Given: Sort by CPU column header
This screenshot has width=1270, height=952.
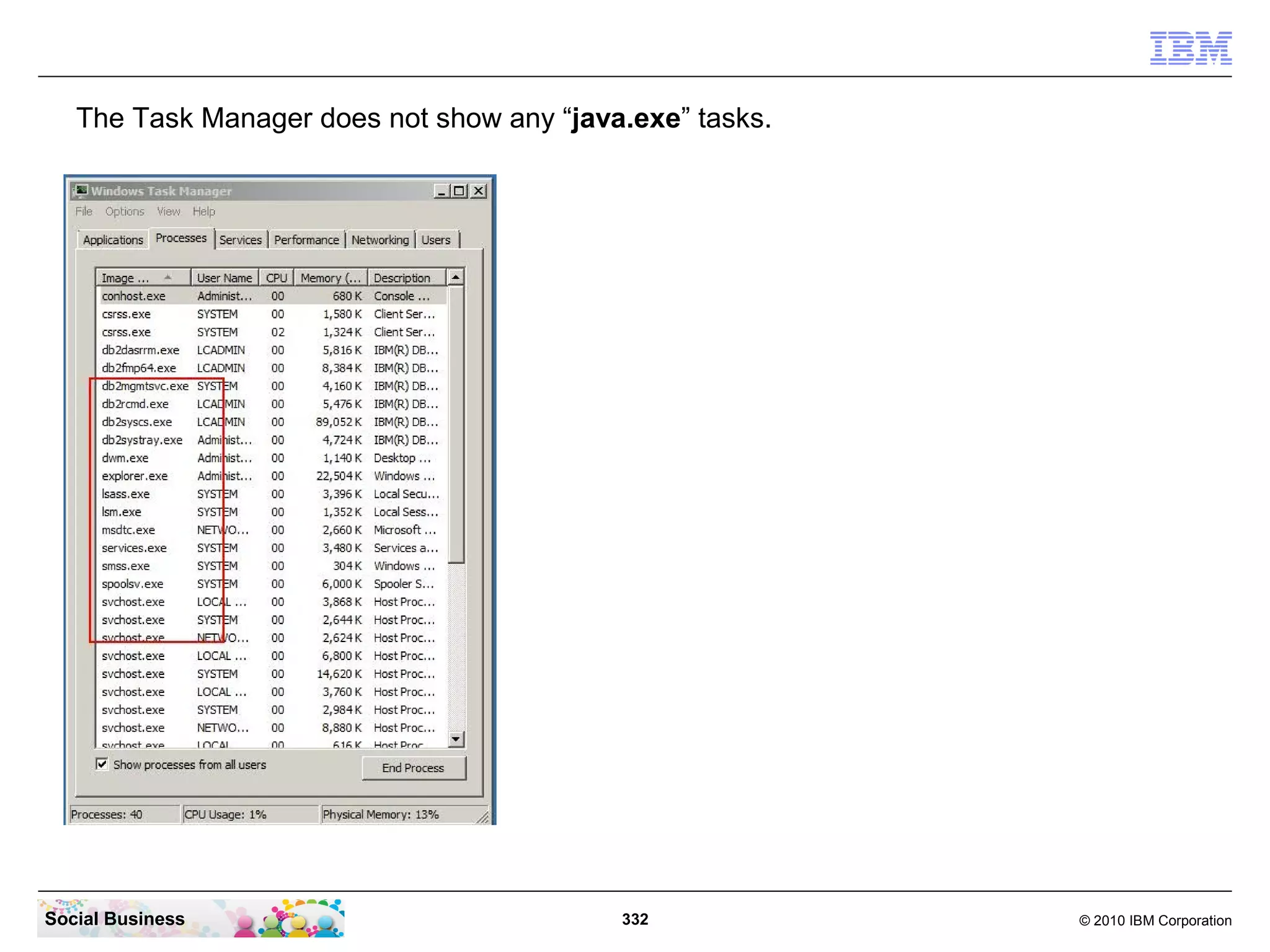Looking at the screenshot, I should pos(276,278).
